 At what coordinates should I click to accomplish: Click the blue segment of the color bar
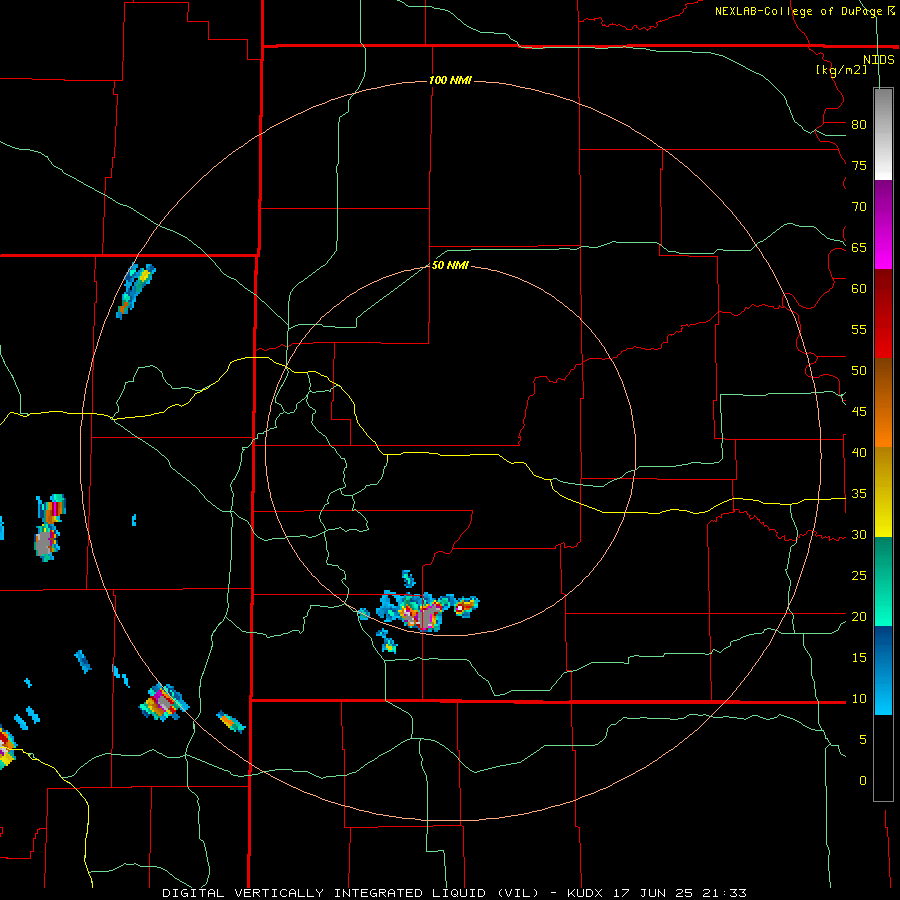point(883,670)
